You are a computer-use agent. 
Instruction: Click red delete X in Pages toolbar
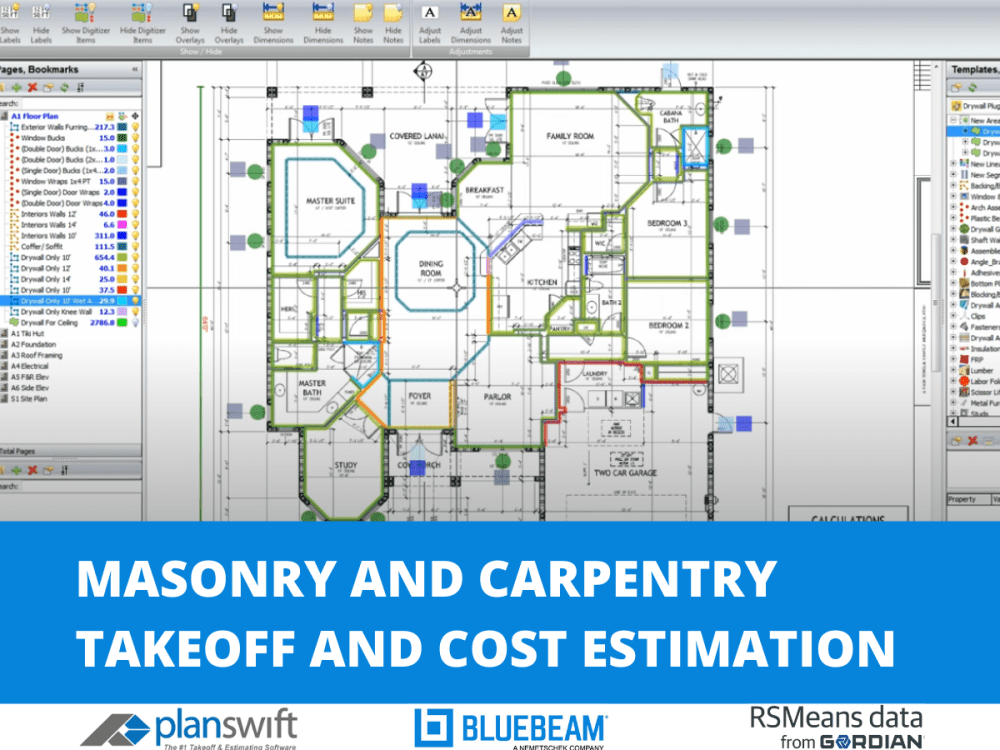point(33,87)
